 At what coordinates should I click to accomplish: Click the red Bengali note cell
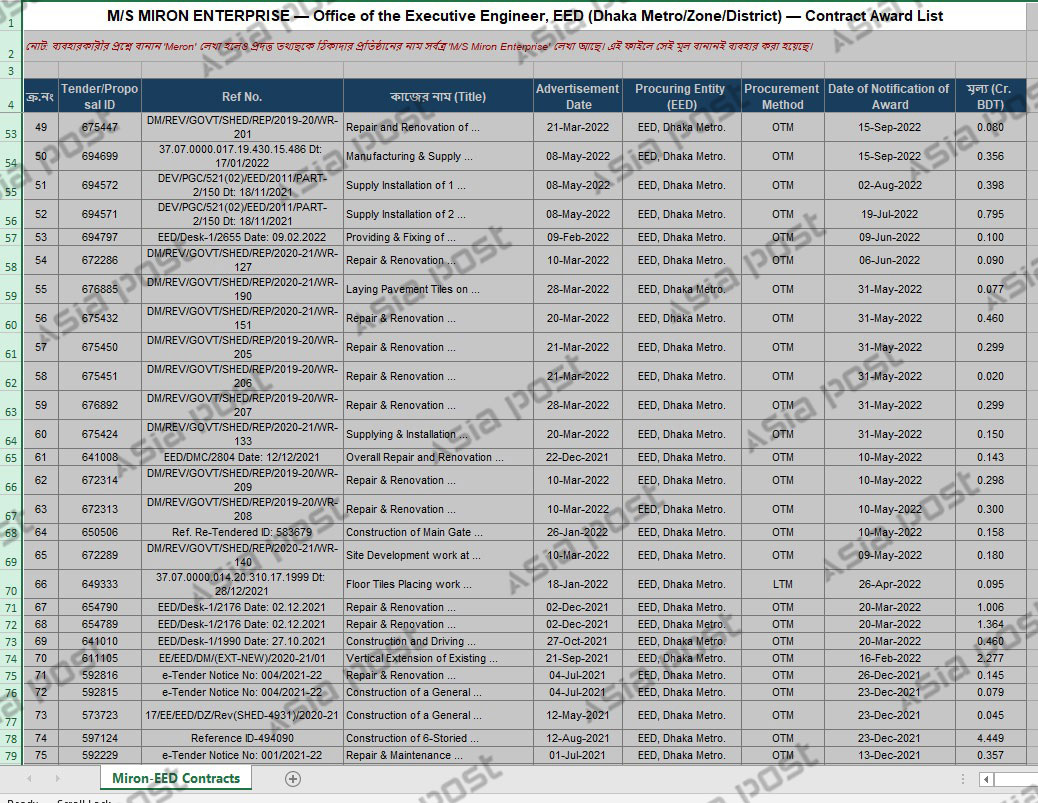[524, 46]
